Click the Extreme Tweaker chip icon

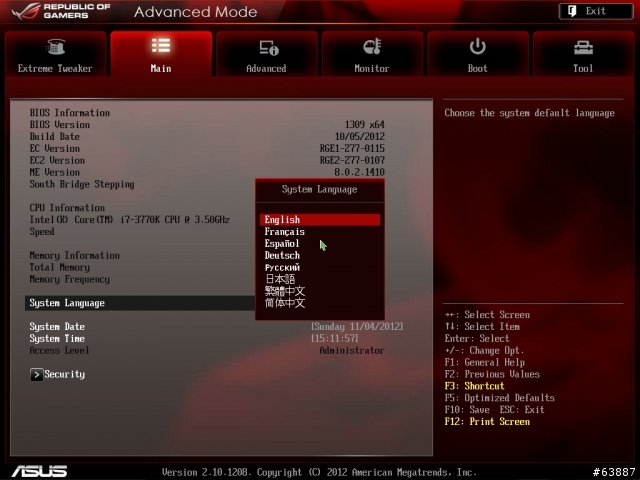point(56,47)
